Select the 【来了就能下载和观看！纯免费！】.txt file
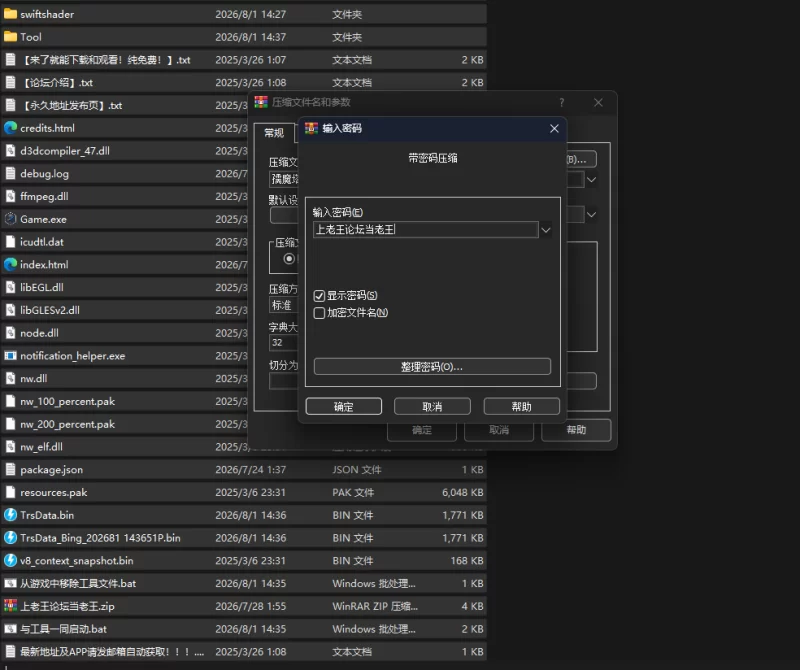The image size is (800, 670). click(106, 60)
